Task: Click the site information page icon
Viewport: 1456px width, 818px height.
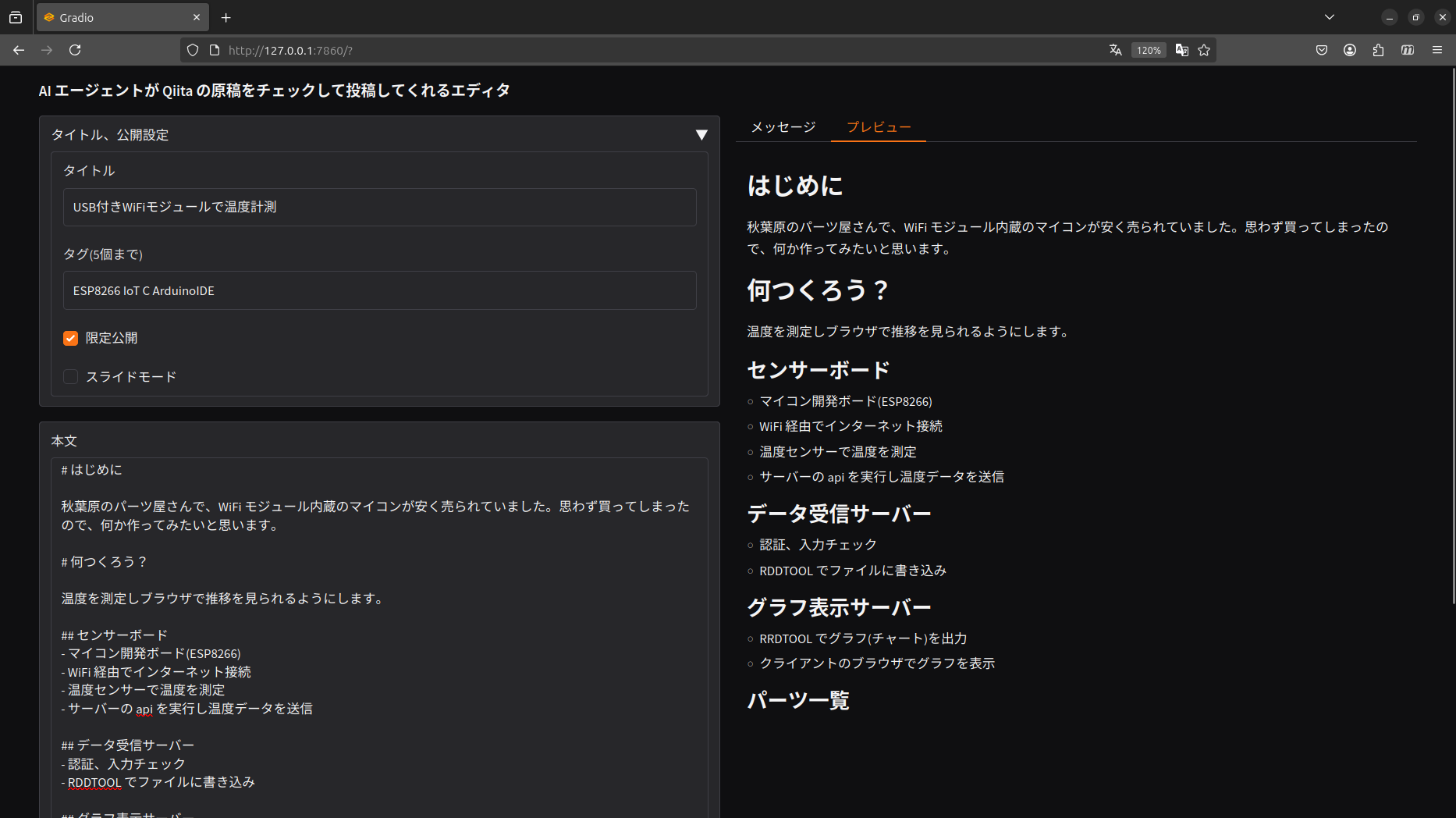Action: pos(215,50)
